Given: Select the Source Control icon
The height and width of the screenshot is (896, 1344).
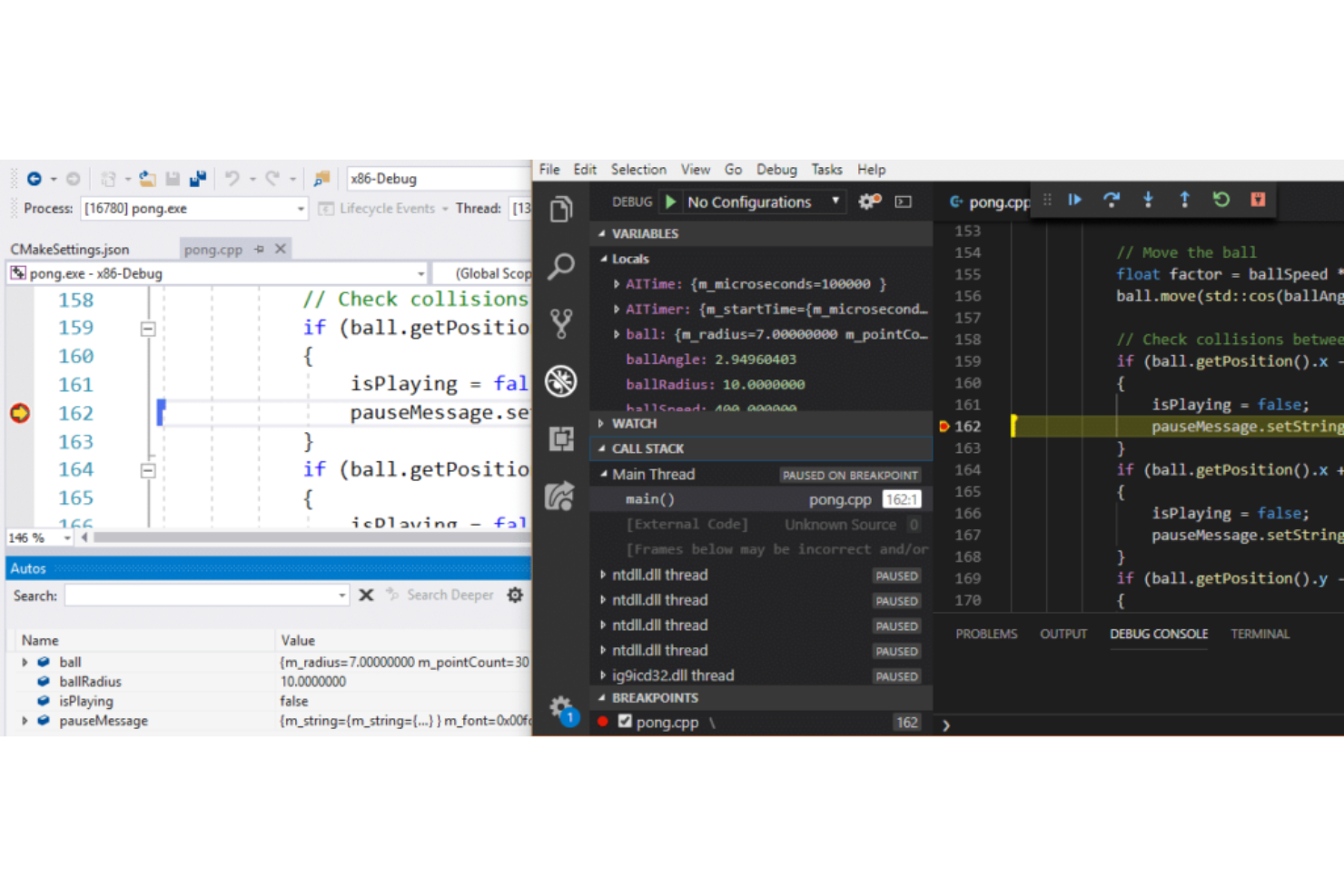Looking at the screenshot, I should [x=561, y=322].
